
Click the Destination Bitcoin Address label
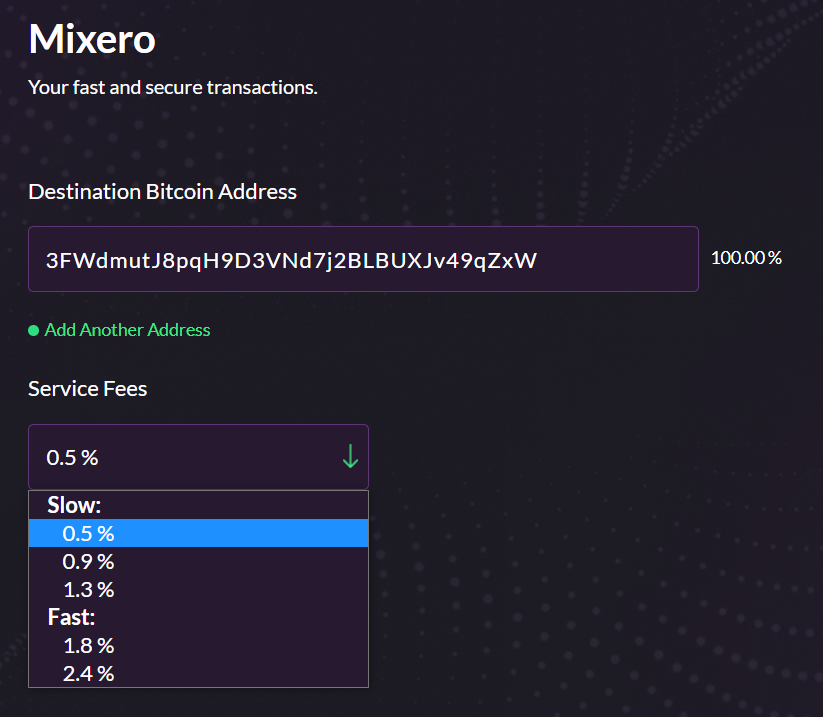pyautogui.click(x=163, y=192)
